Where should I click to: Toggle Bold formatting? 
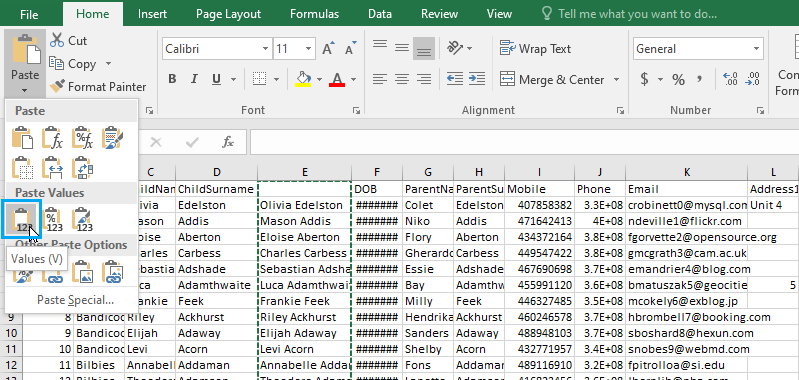[x=172, y=79]
